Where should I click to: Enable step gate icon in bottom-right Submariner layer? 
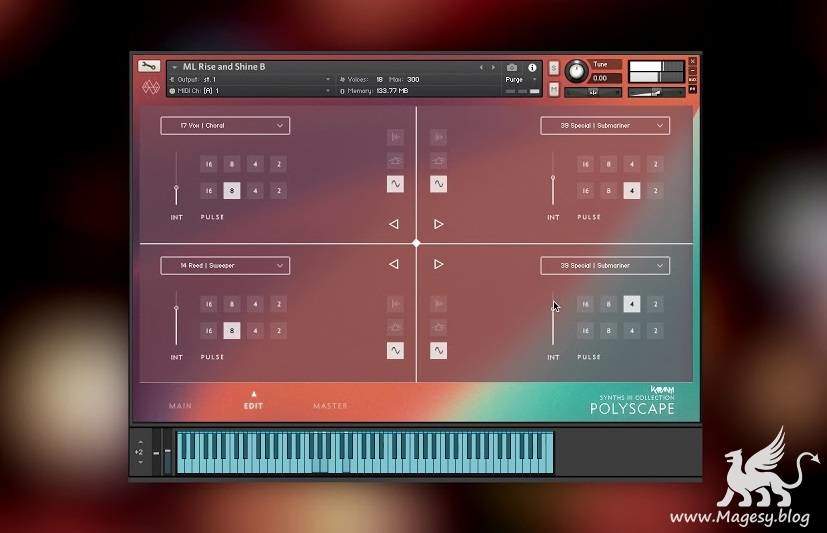[x=438, y=304]
